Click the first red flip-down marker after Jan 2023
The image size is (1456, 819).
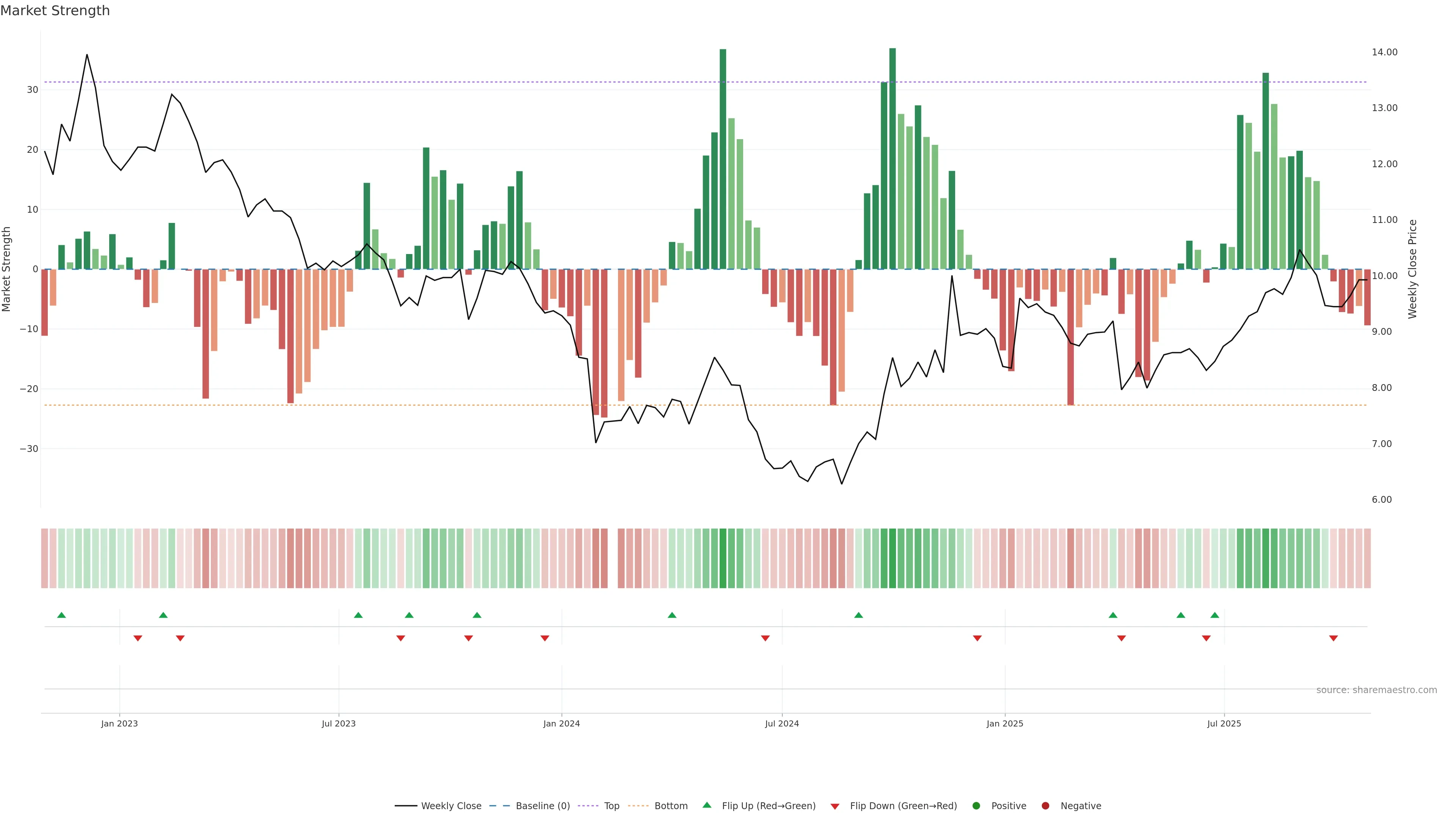tap(137, 638)
